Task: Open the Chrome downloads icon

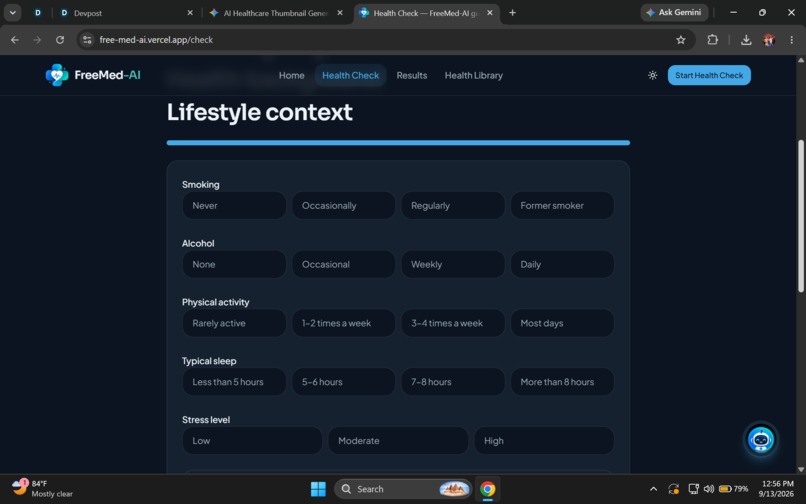Action: pos(746,40)
